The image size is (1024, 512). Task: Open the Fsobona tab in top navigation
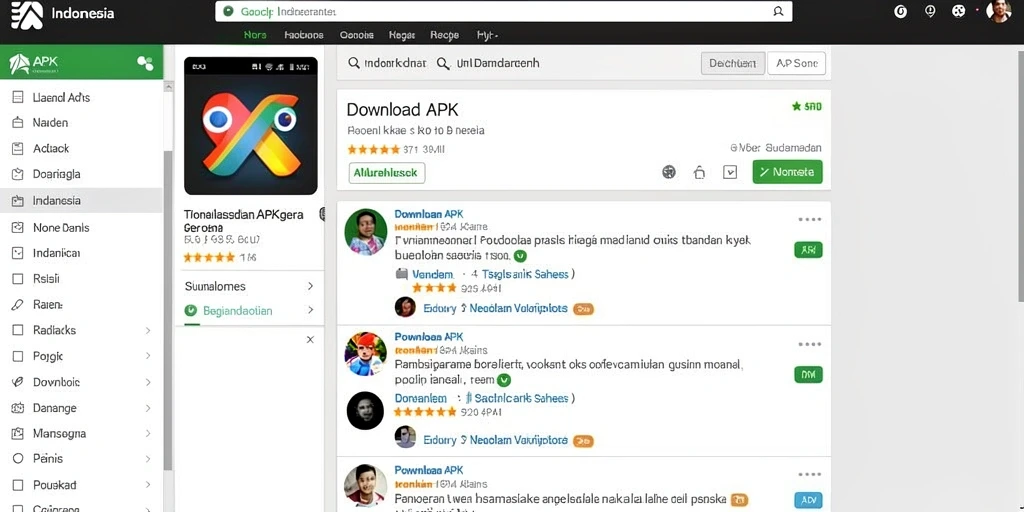point(304,35)
